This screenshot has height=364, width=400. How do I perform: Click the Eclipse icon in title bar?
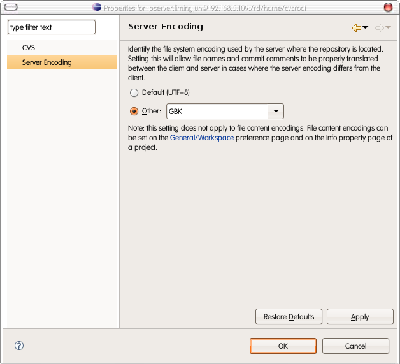click(97, 7)
